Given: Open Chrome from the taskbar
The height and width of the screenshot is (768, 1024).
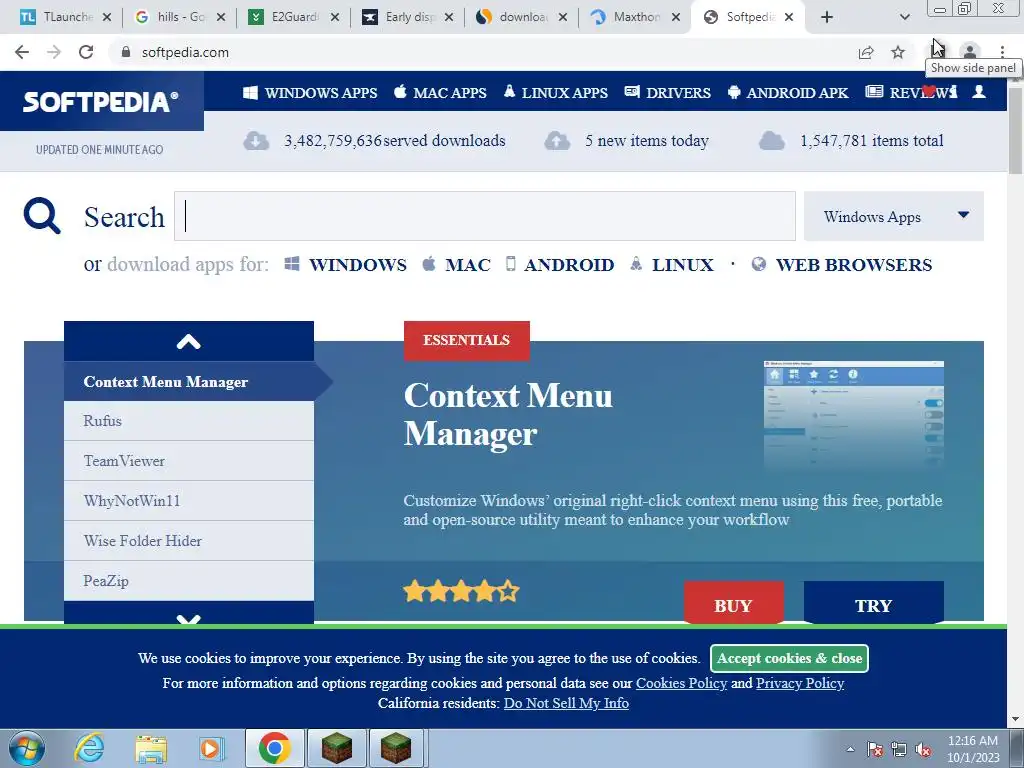Looking at the screenshot, I should click(274, 748).
